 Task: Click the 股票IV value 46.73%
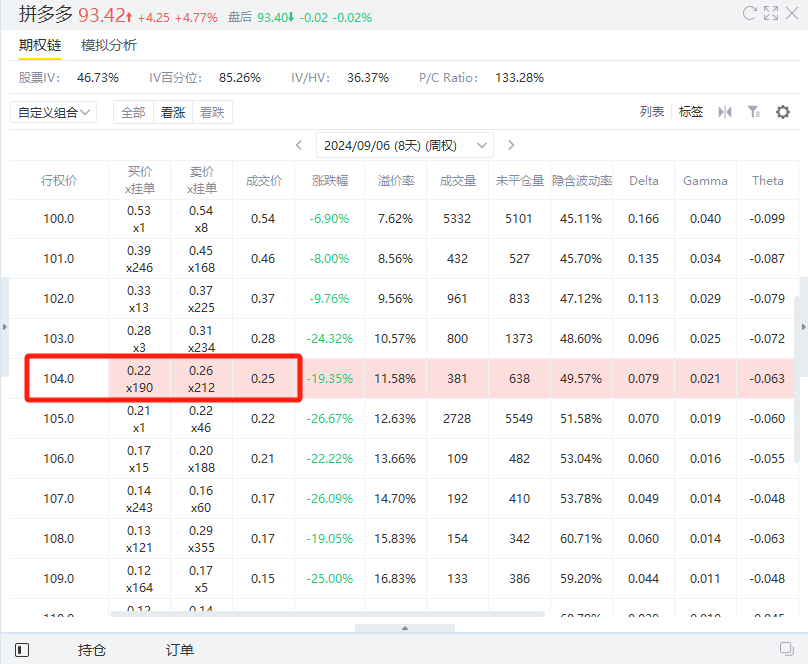pos(98,78)
